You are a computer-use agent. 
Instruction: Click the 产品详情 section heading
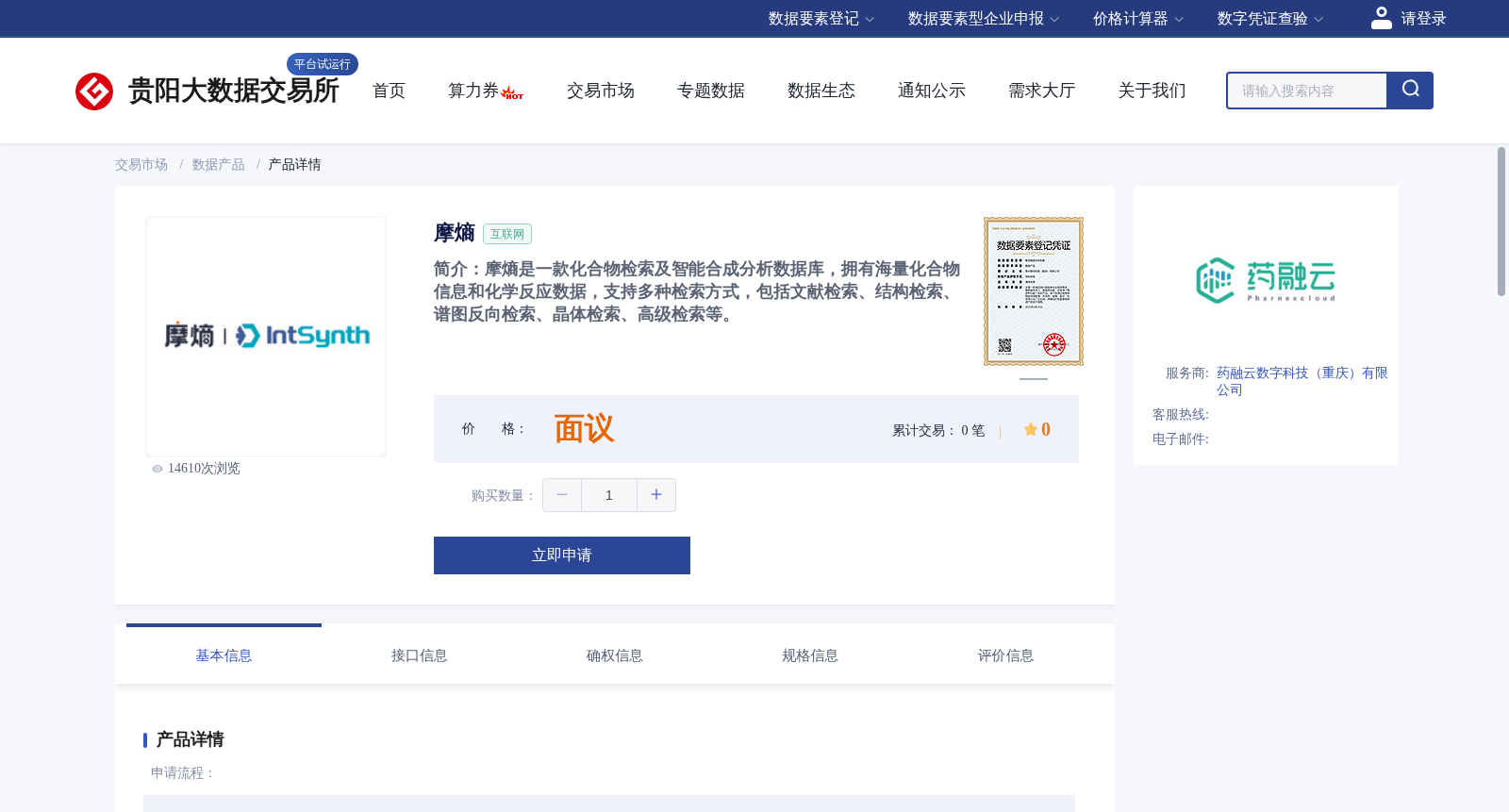coord(190,739)
